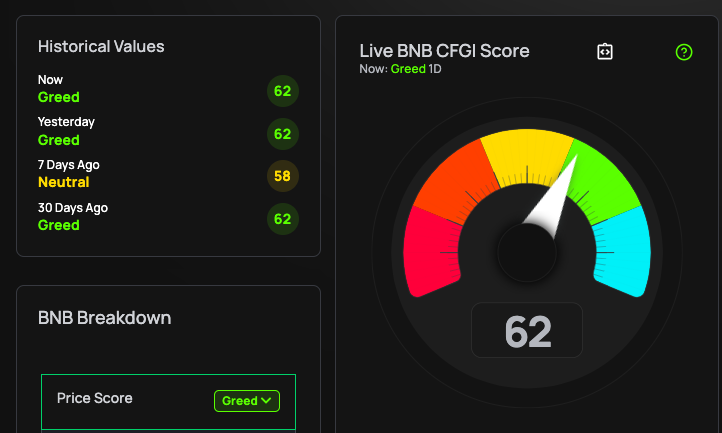Click the Now score badge in Historical Values
Viewport: 722px width, 433px height.
(x=283, y=92)
